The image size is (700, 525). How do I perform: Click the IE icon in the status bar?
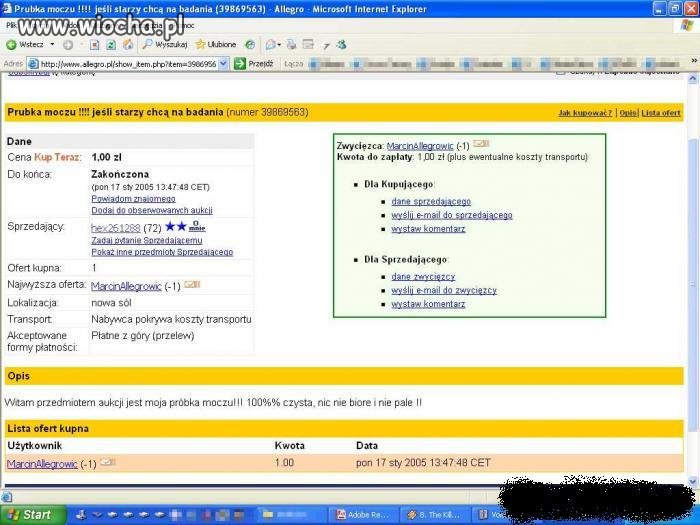click(6, 496)
